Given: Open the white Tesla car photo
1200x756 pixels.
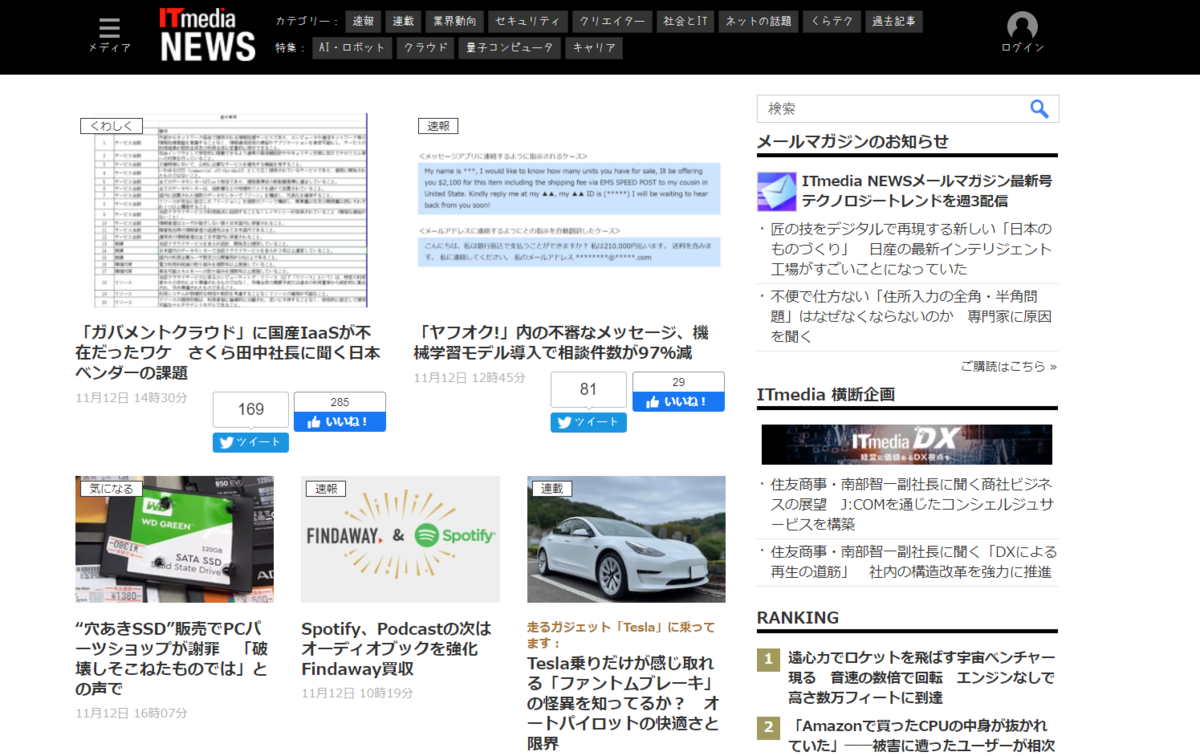Looking at the screenshot, I should coord(626,539).
